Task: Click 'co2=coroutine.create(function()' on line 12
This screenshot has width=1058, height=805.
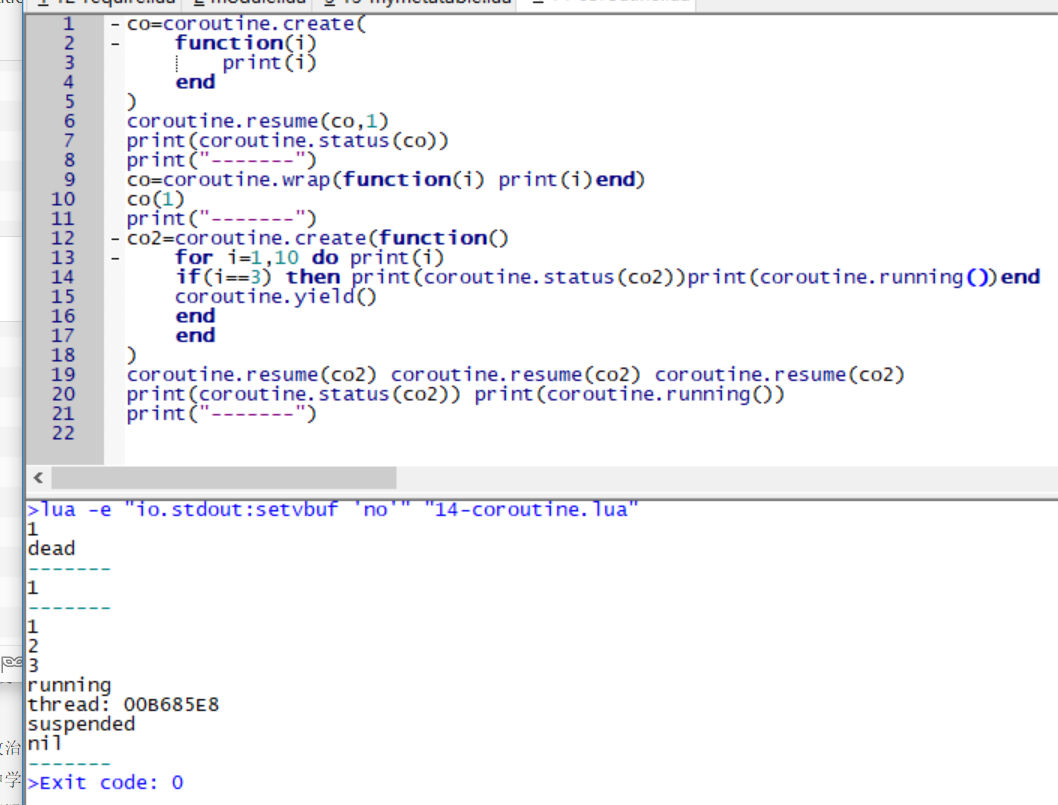Action: pyautogui.click(x=317, y=239)
